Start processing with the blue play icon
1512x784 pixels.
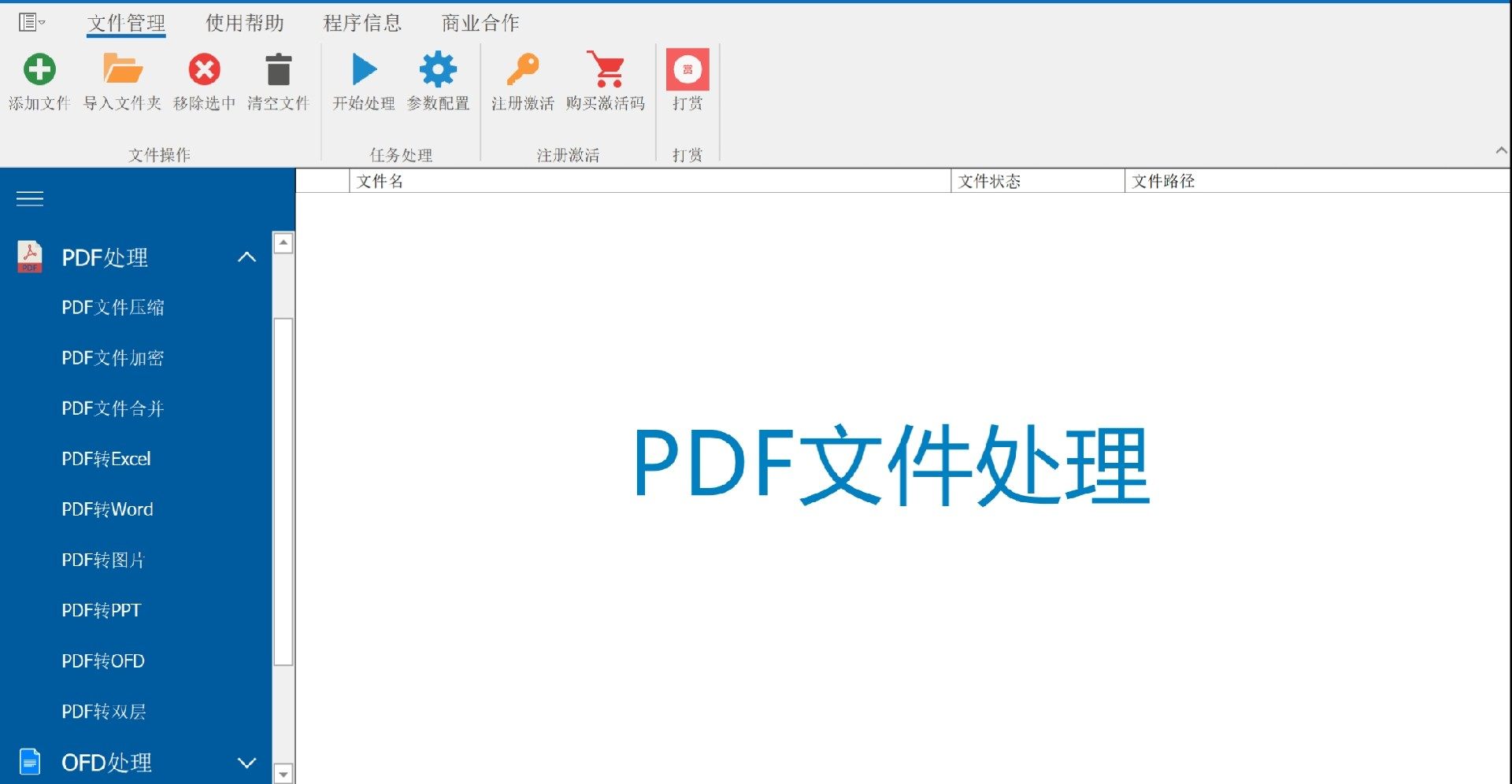coord(364,69)
